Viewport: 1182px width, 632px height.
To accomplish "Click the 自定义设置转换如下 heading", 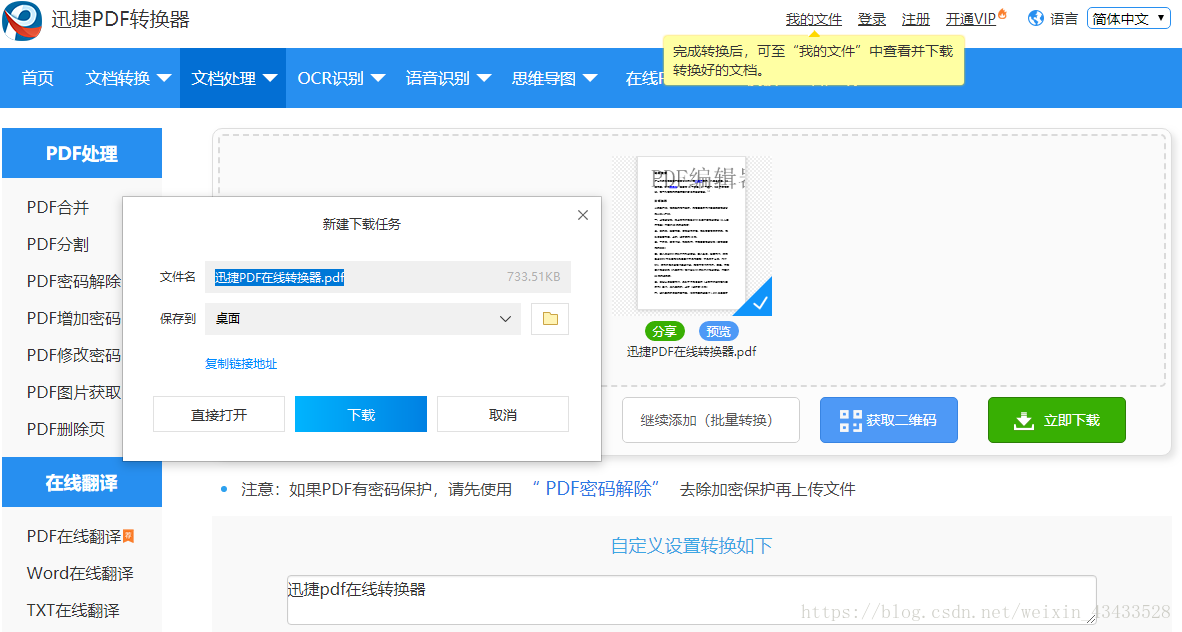I will tap(691, 545).
